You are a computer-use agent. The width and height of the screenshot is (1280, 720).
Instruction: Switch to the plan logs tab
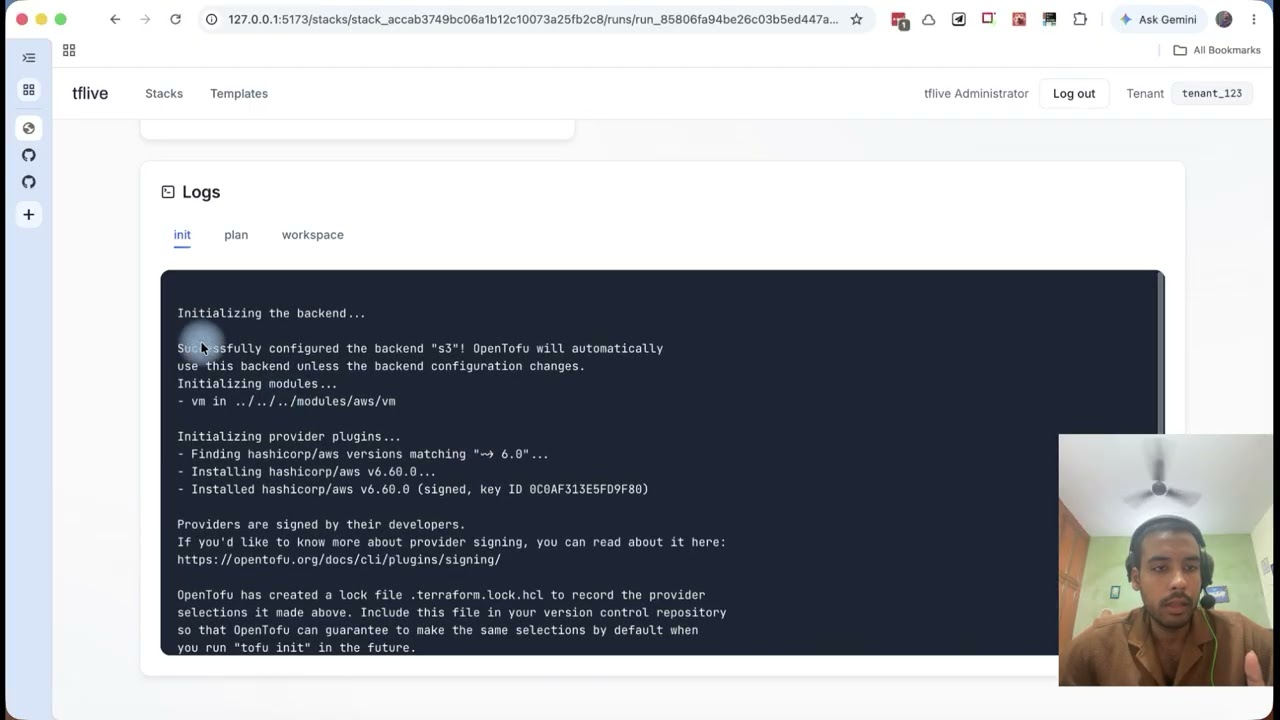point(236,235)
